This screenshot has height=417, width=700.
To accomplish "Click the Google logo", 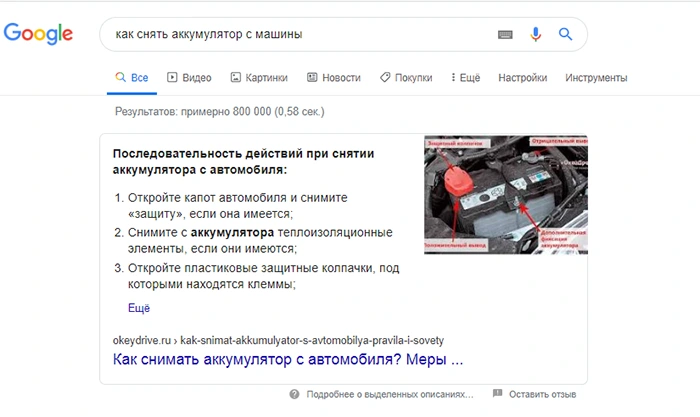I will coord(38,33).
